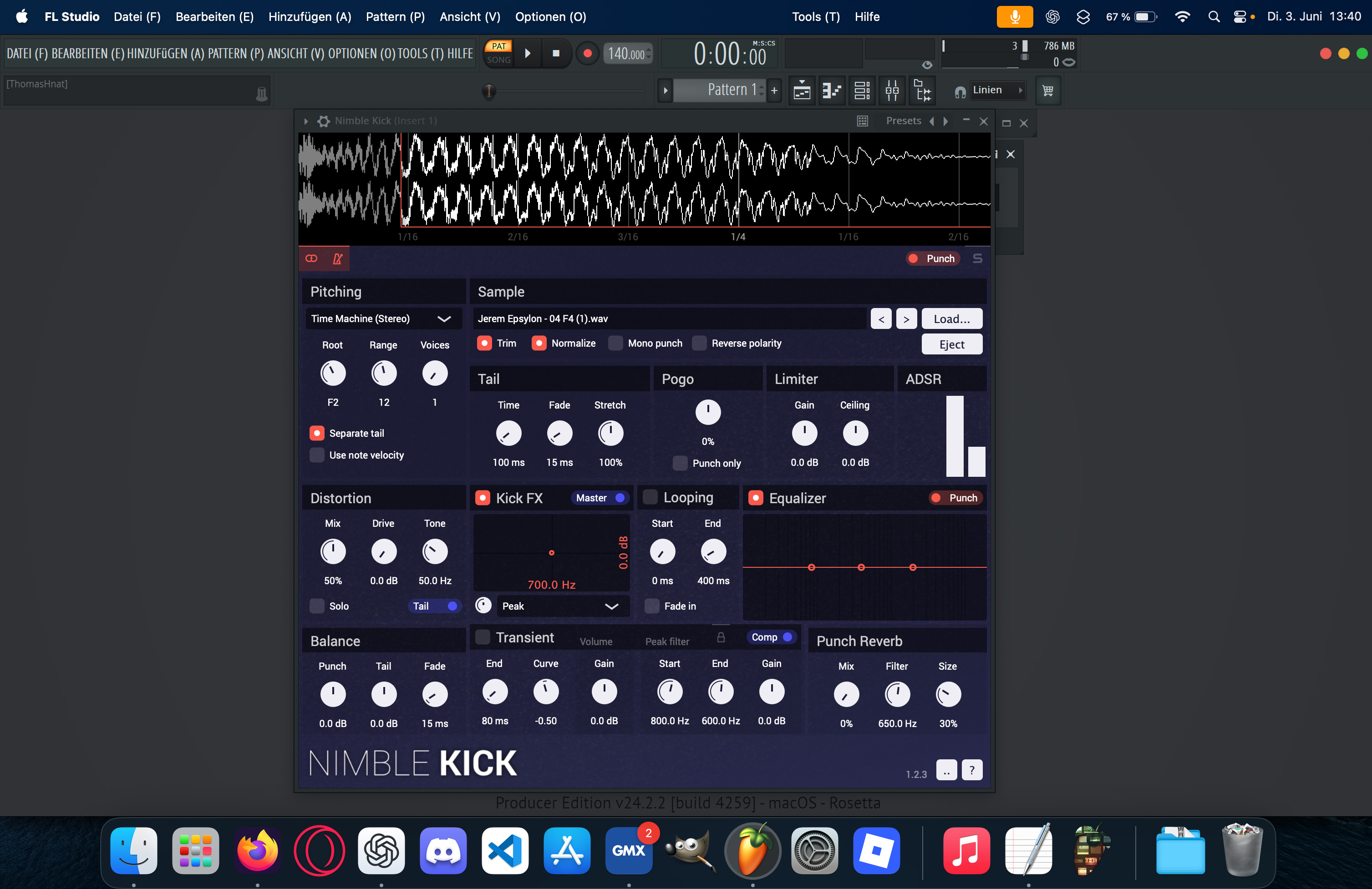Screen dimensions: 1372x889
Task: Click the metronome icon in Nimble Kick
Action: (x=338, y=259)
